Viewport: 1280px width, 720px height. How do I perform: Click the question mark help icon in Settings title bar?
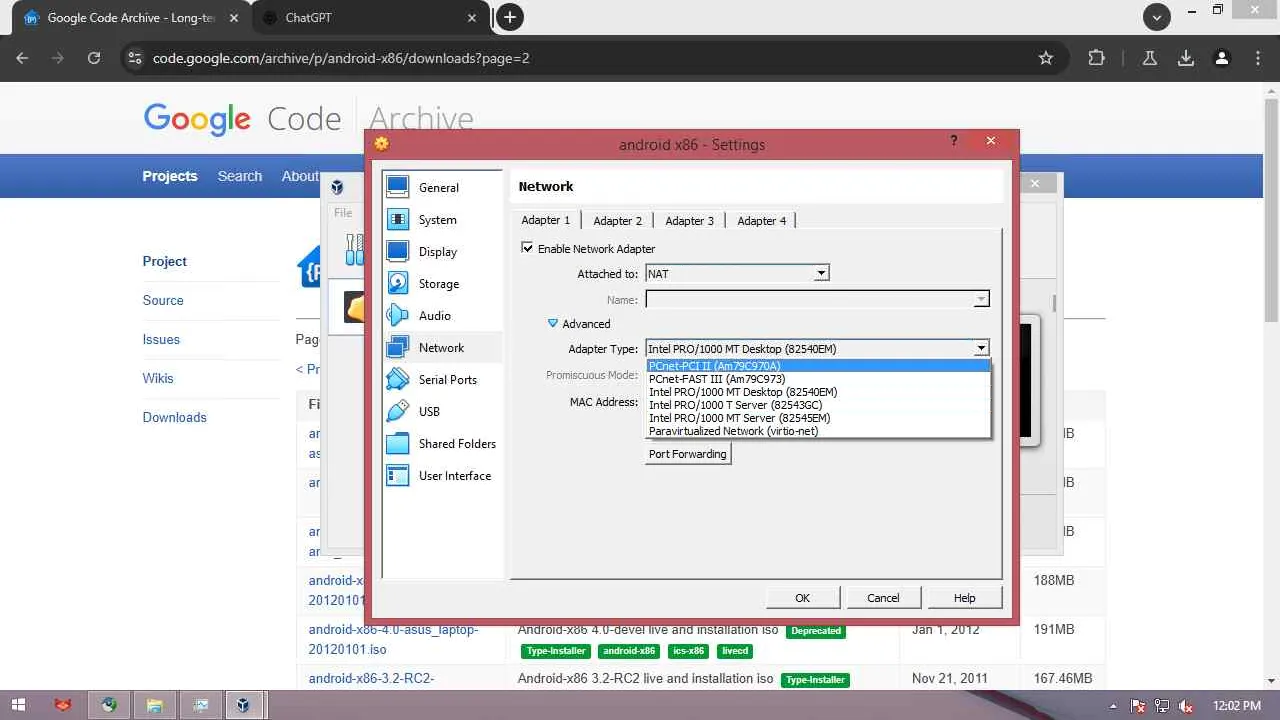click(953, 141)
